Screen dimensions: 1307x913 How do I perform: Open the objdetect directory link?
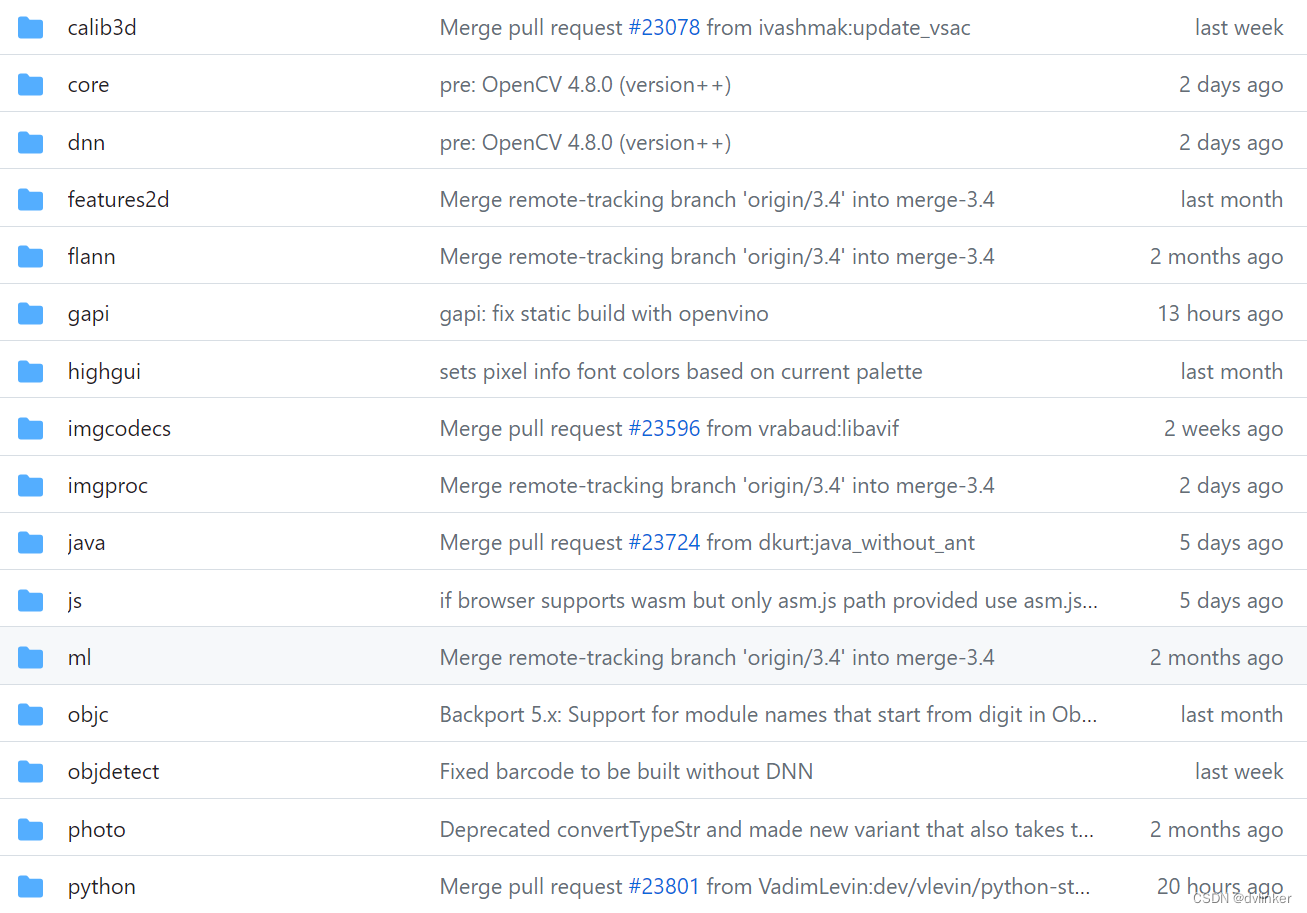113,772
